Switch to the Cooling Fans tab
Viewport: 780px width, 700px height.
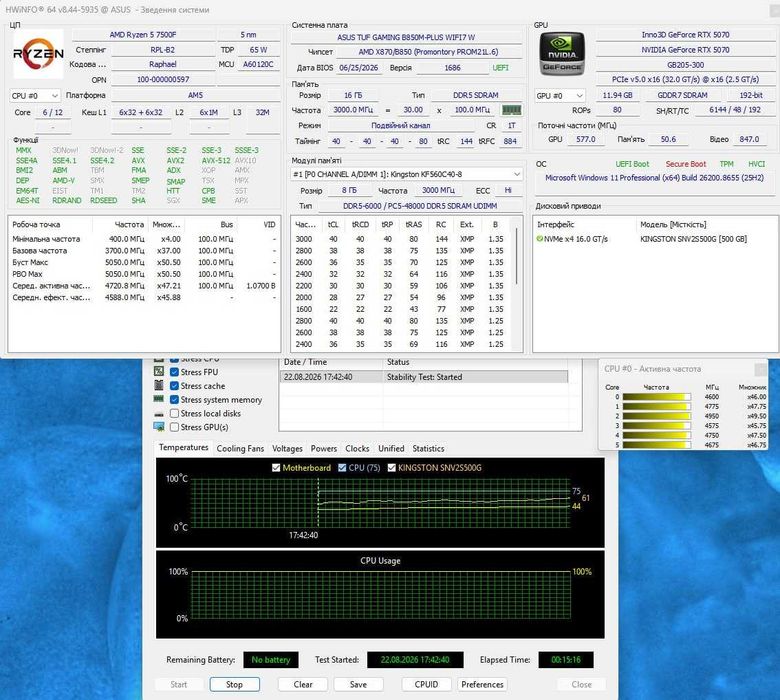coord(240,448)
